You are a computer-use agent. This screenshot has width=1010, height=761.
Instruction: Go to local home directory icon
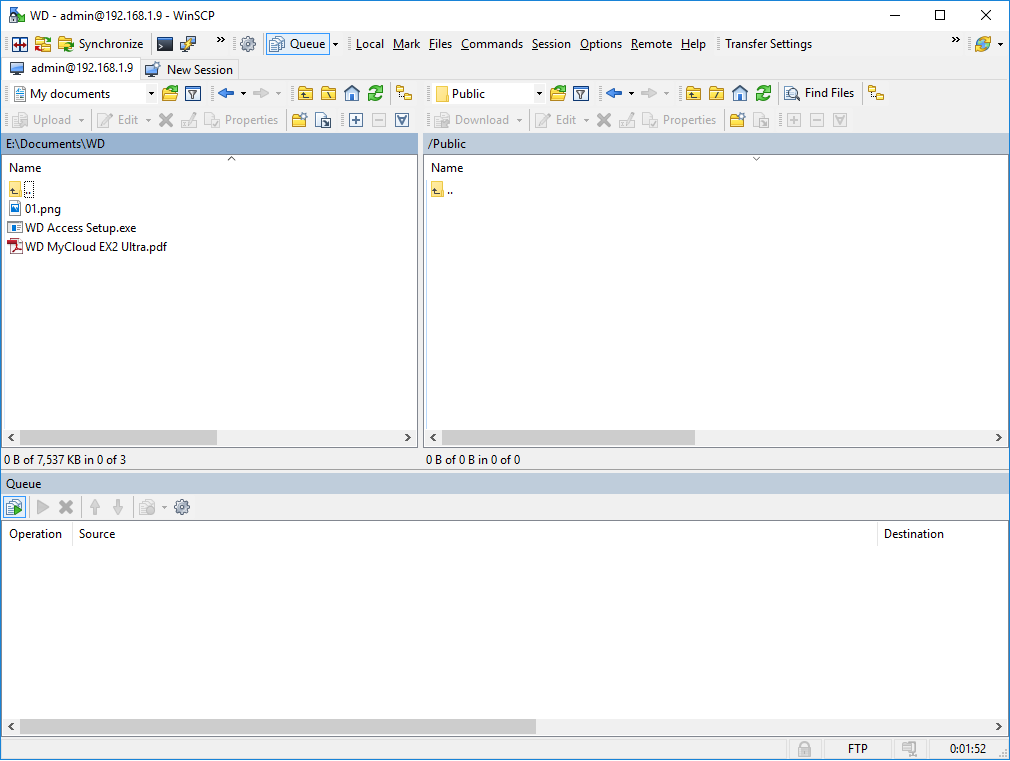pyautogui.click(x=352, y=93)
